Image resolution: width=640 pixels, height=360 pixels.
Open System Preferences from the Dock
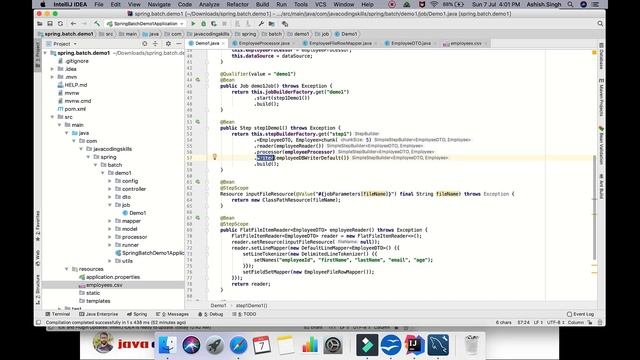333,345
